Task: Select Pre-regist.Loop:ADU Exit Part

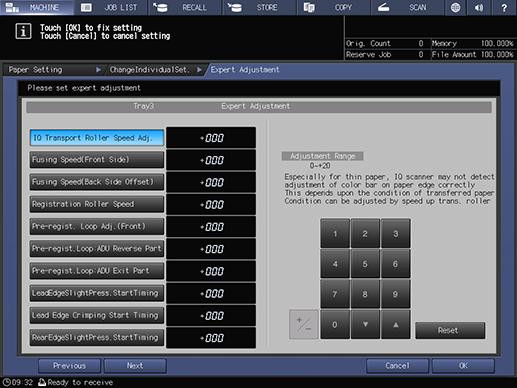Action: coord(97,271)
